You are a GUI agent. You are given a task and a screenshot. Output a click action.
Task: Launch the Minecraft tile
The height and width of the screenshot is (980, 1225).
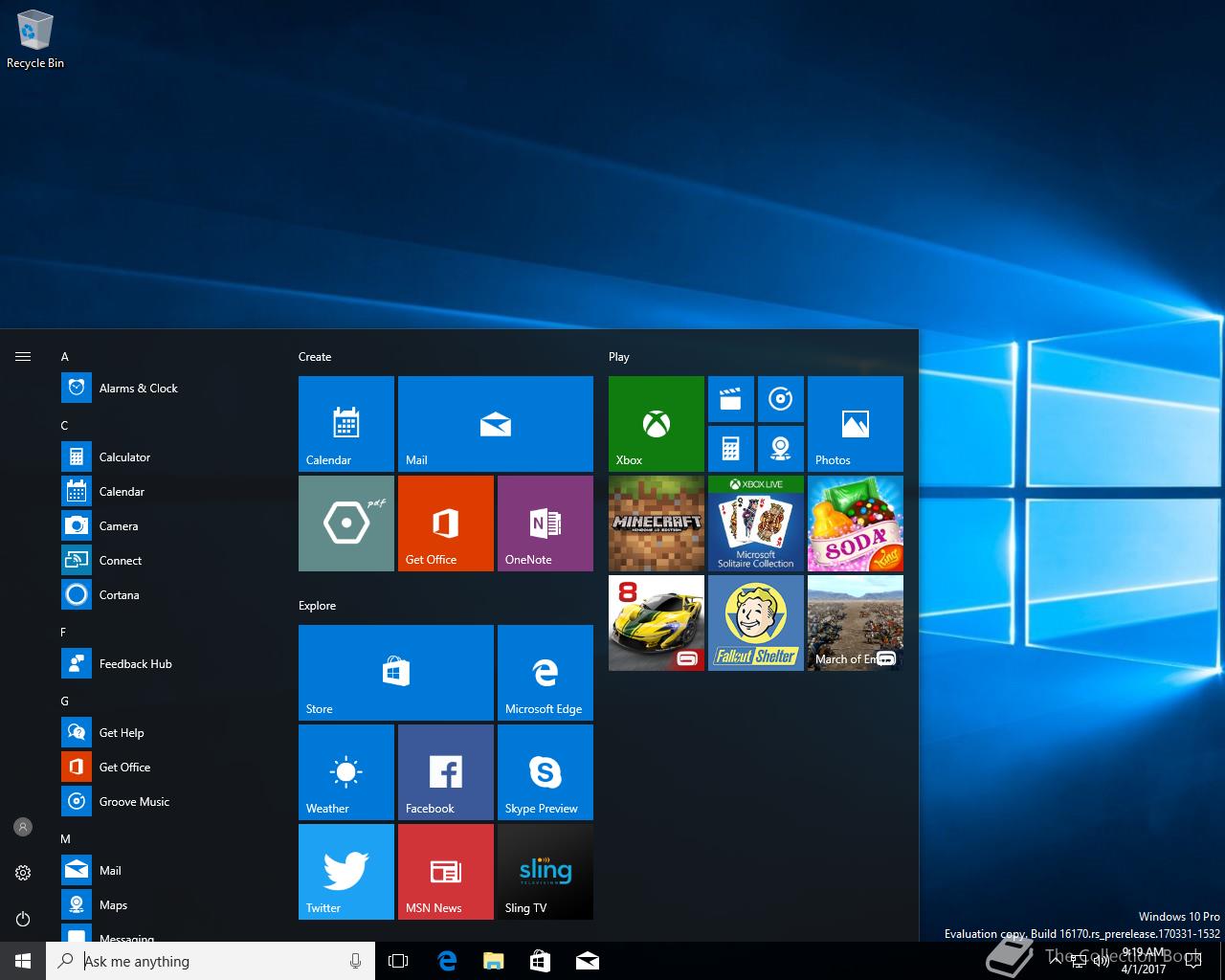(x=657, y=523)
